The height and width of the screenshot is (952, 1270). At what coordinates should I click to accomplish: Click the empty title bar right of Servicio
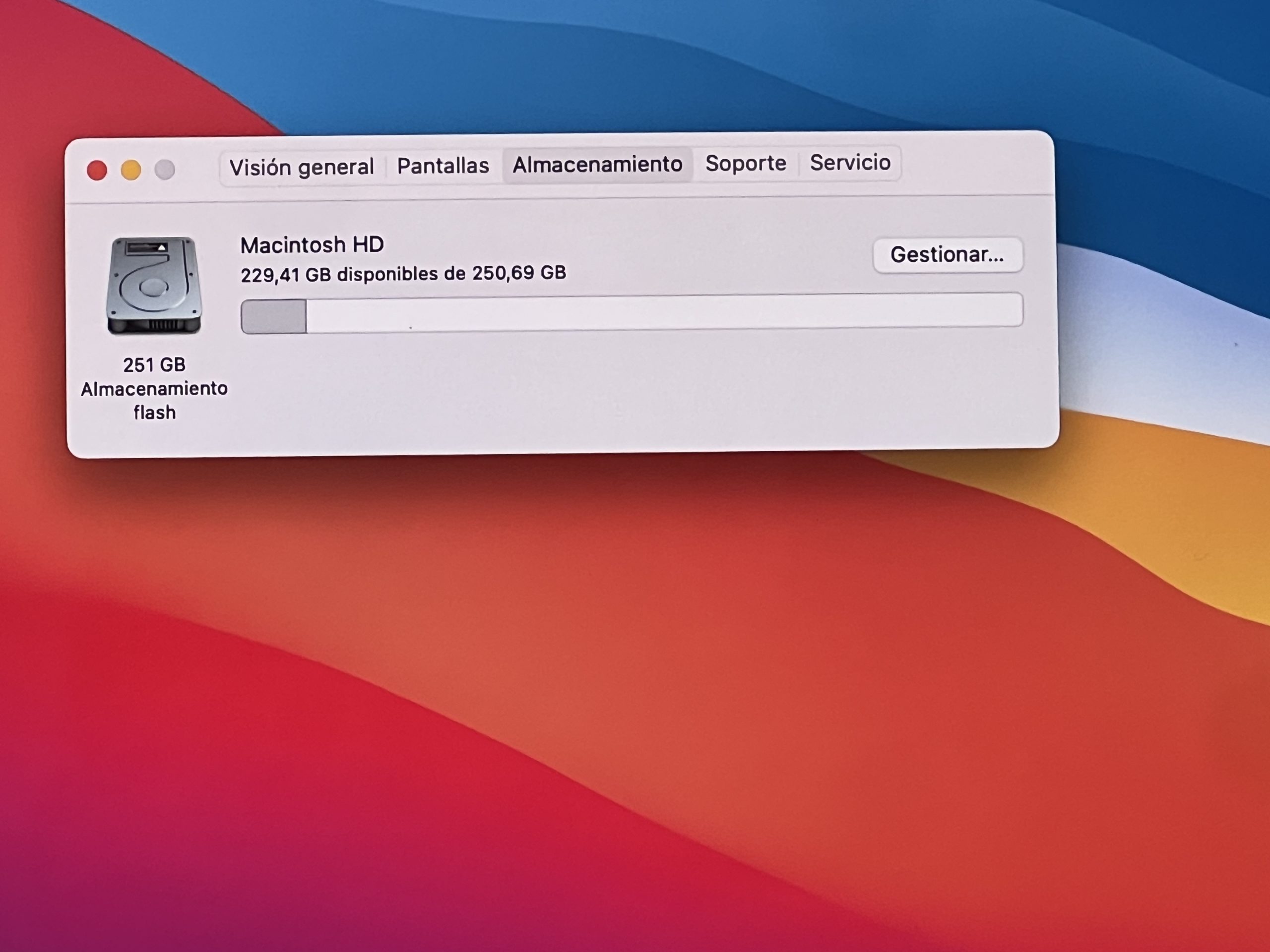point(976,164)
